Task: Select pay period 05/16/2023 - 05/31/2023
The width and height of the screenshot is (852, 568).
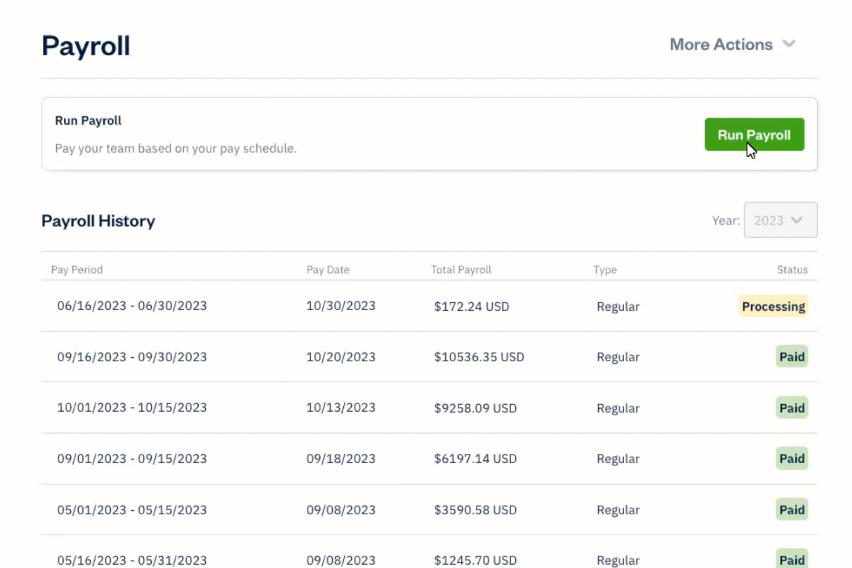Action: (x=132, y=560)
